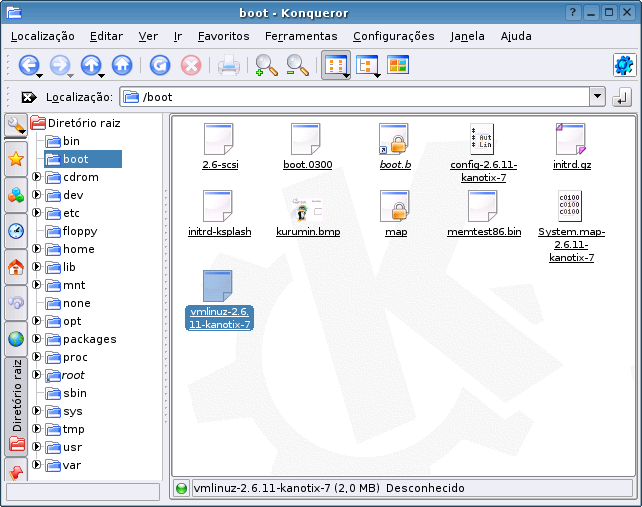Click the Forward navigation arrow

click(59, 65)
